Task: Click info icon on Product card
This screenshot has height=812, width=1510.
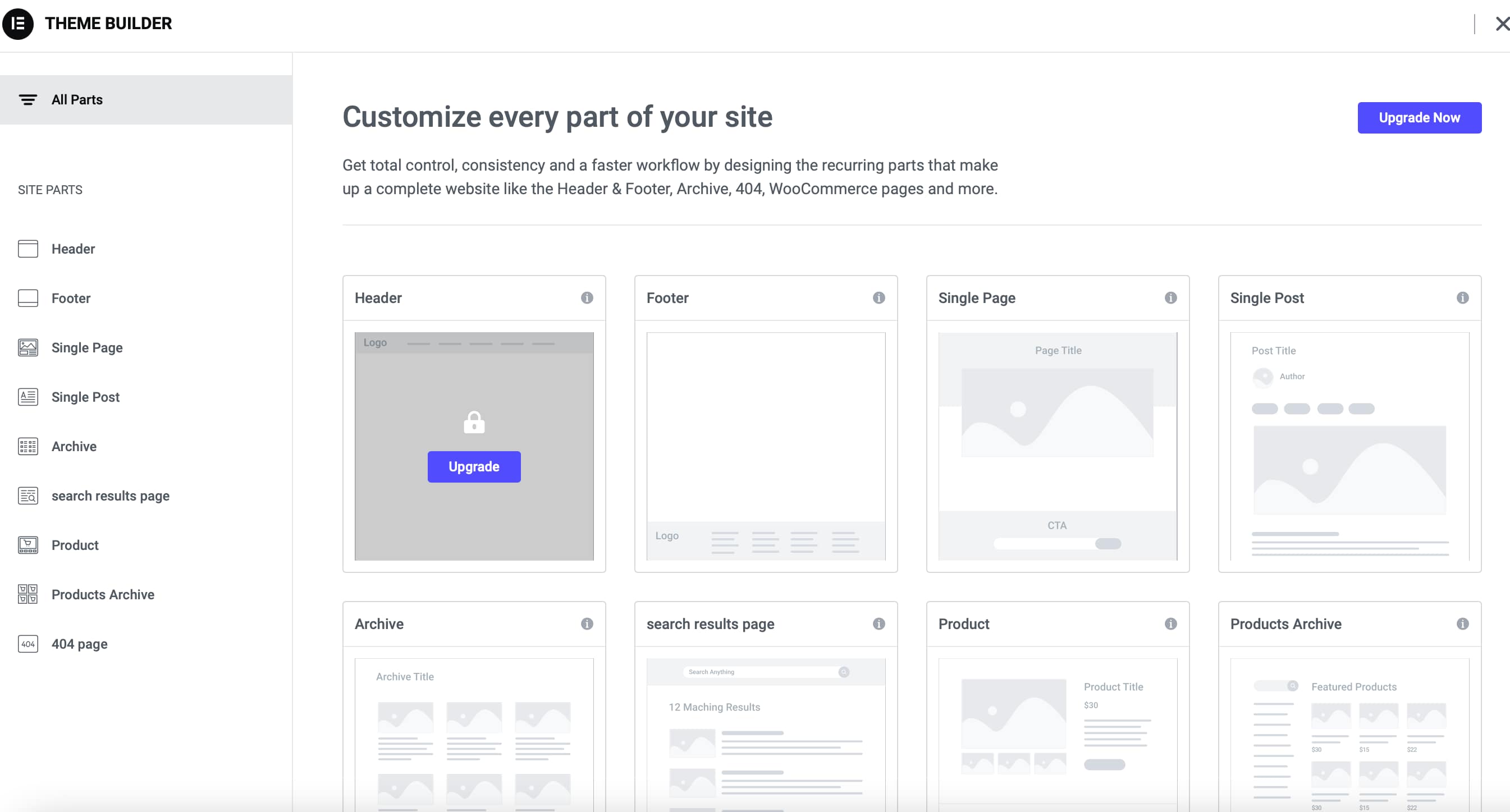Action: tap(1170, 623)
